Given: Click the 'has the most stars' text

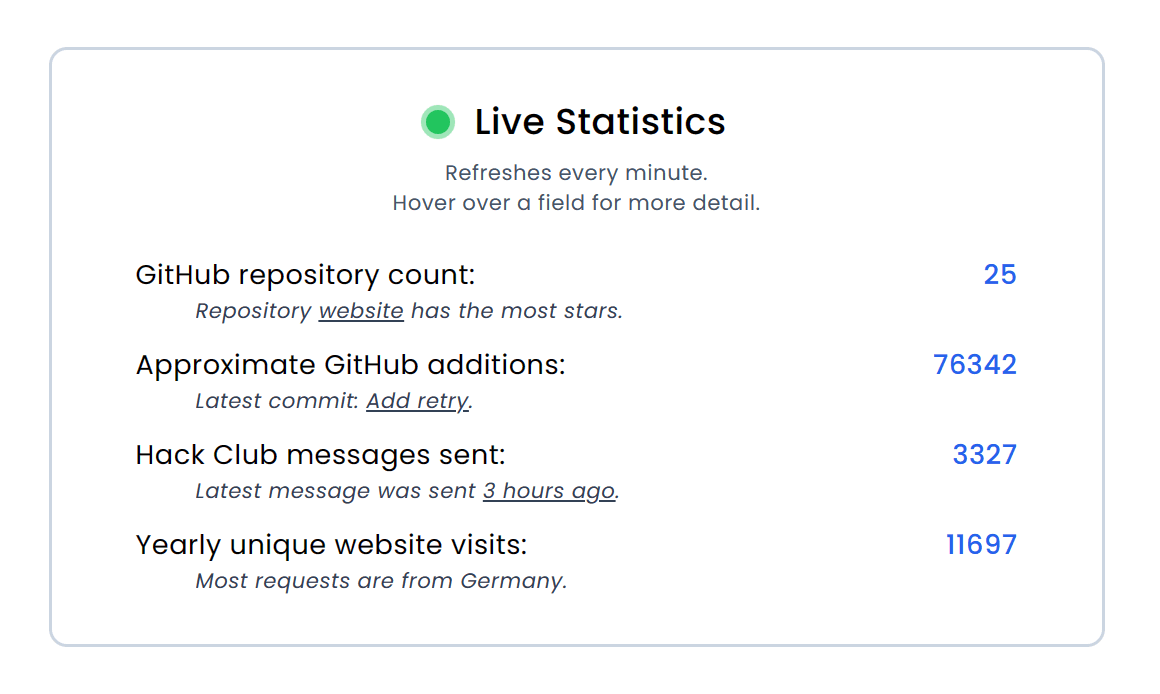Looking at the screenshot, I should click(516, 311).
